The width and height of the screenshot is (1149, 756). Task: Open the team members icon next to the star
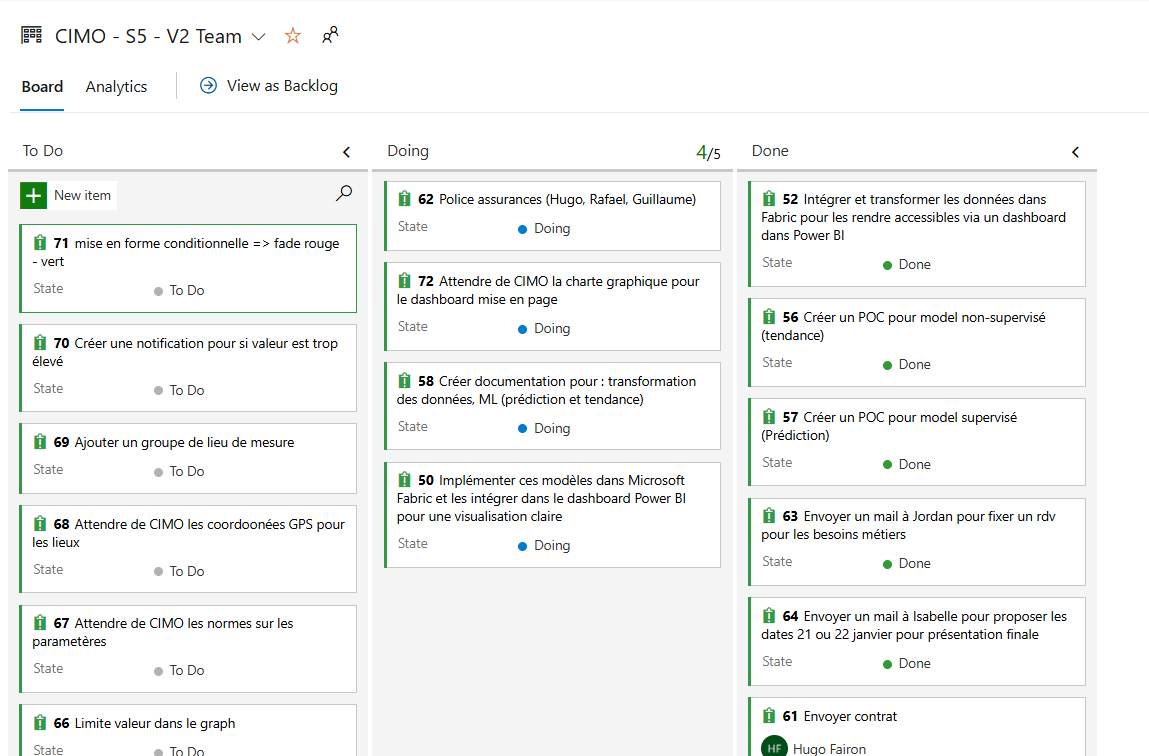click(330, 36)
